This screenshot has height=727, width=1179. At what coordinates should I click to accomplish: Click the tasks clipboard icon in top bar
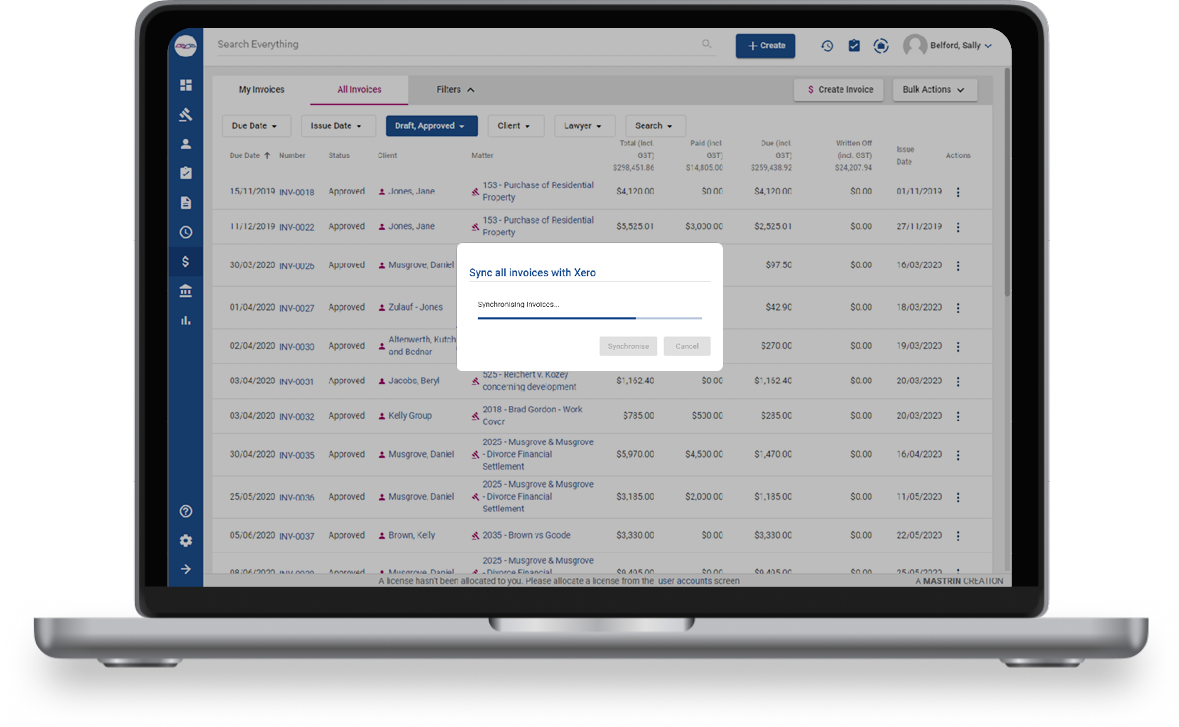click(854, 46)
